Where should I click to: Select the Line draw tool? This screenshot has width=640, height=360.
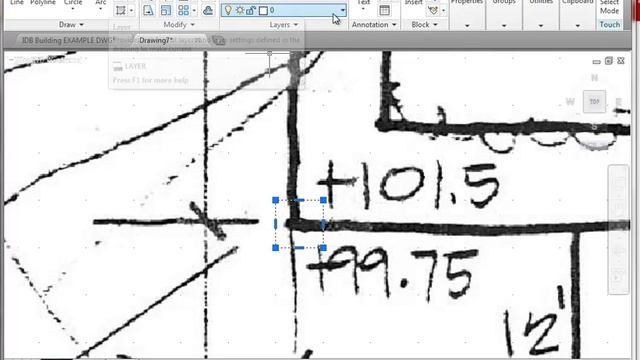[17, 3]
